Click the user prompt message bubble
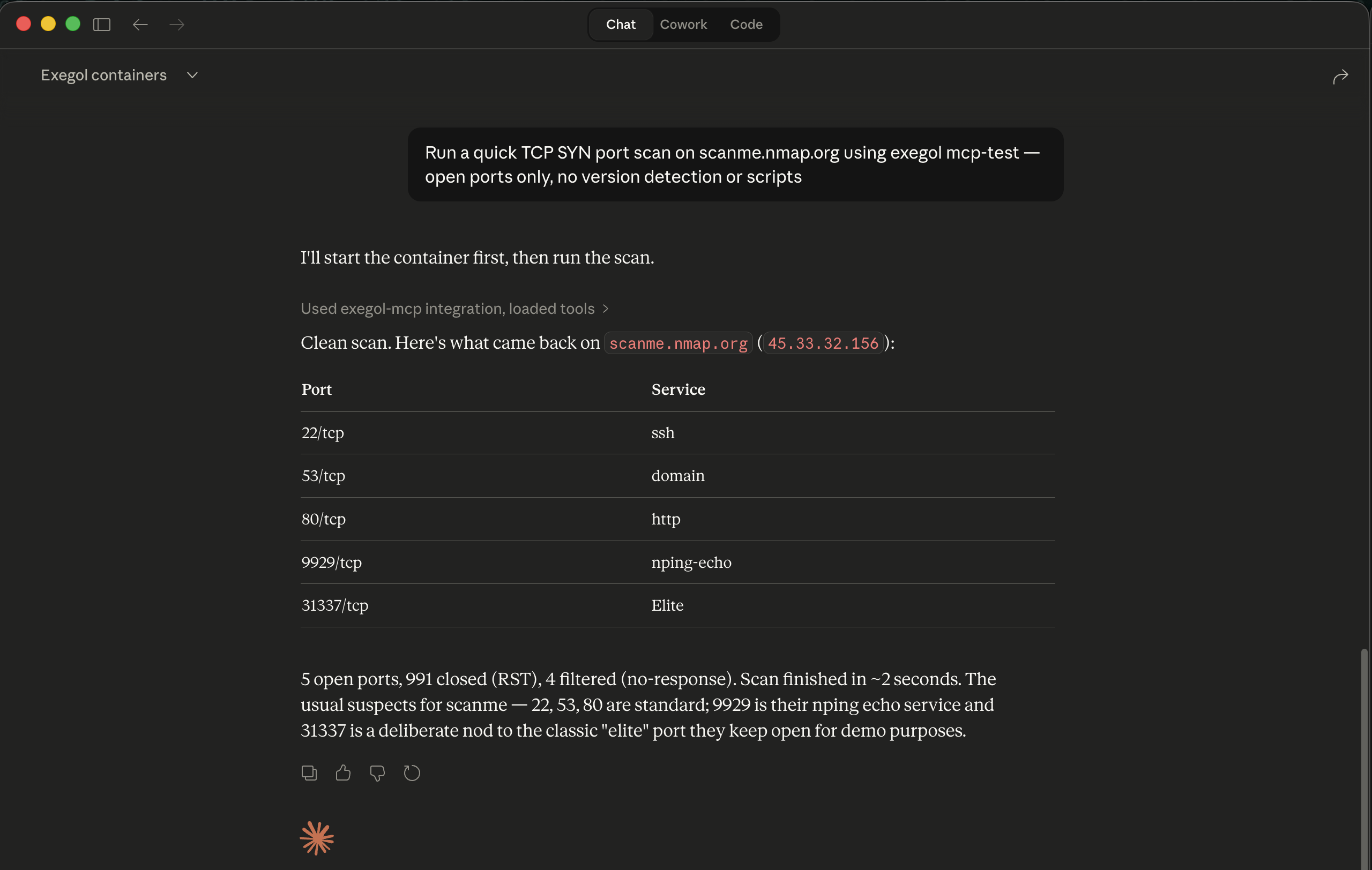Viewport: 1372px width, 870px height. [735, 164]
